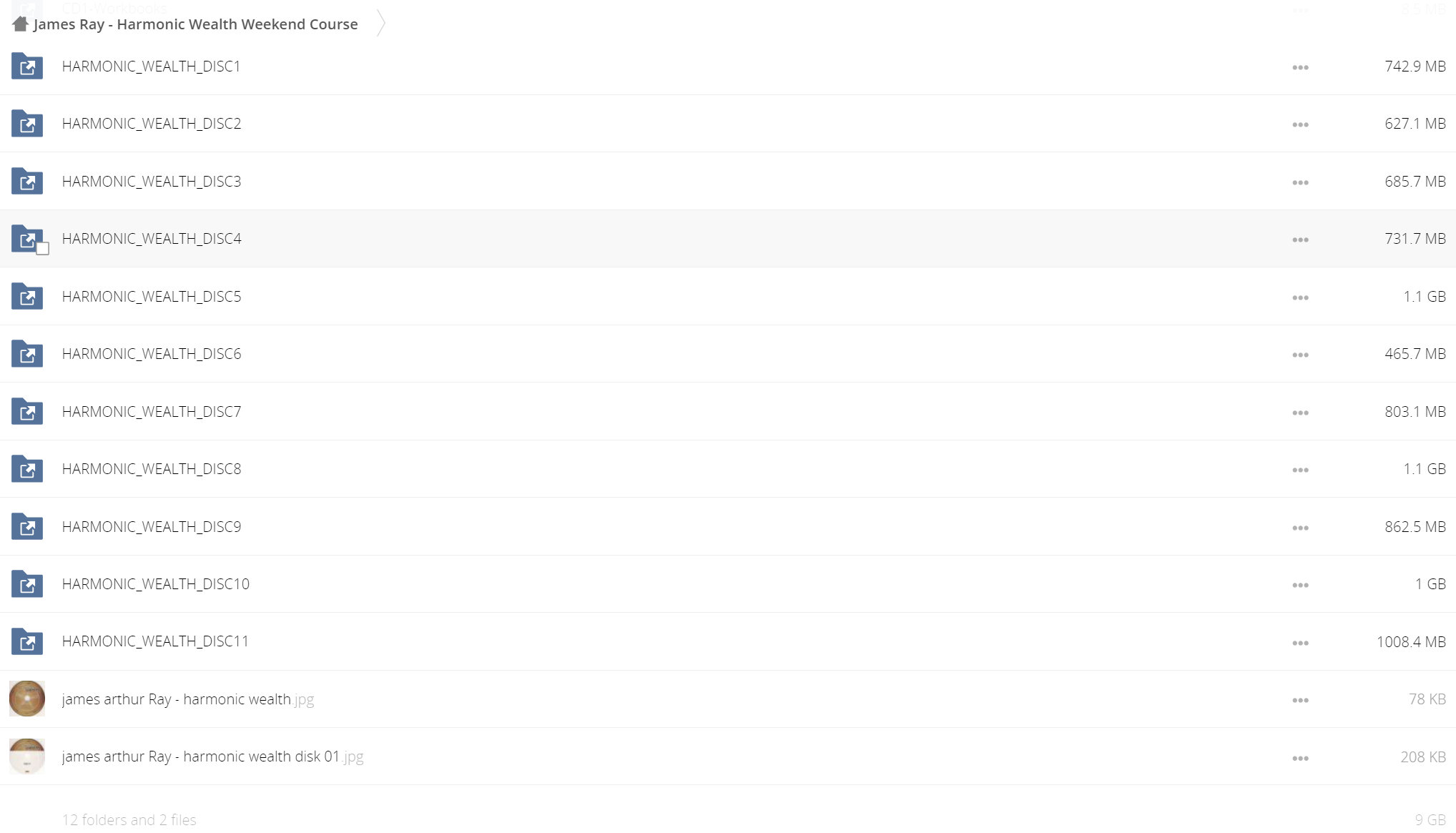Open thumbnail of james arthur Ray - harmonic wealth.jpg
The width and height of the screenshot is (1456, 833).
pyautogui.click(x=27, y=699)
